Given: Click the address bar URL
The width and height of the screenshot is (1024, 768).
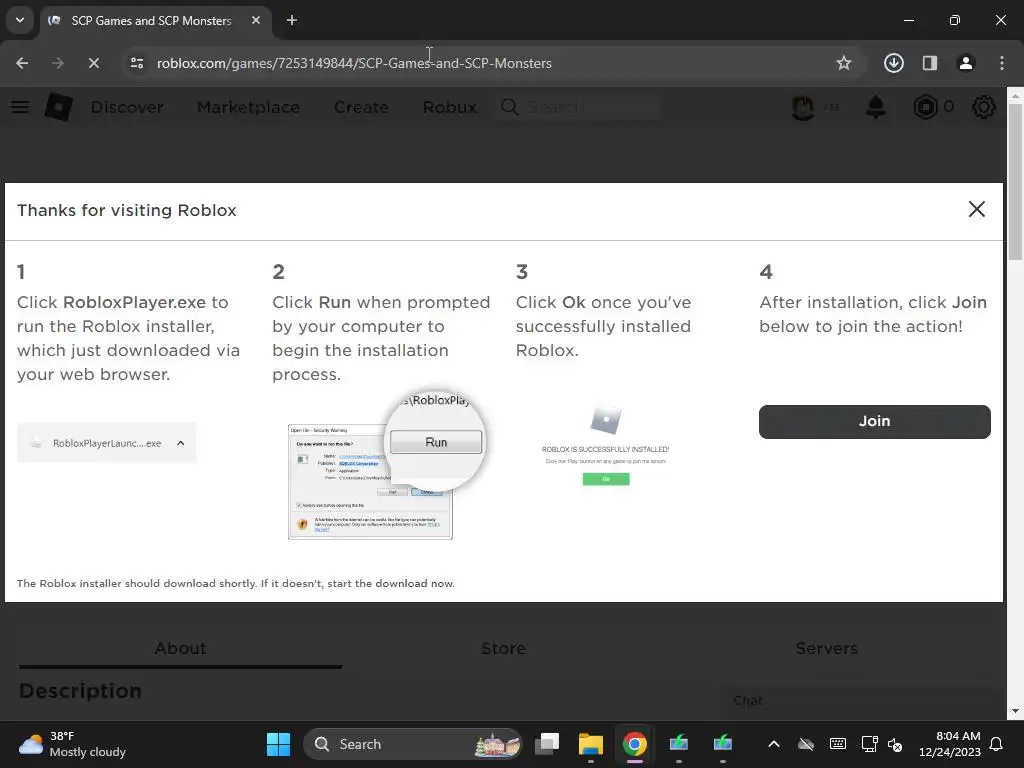Looking at the screenshot, I should coord(354,63).
